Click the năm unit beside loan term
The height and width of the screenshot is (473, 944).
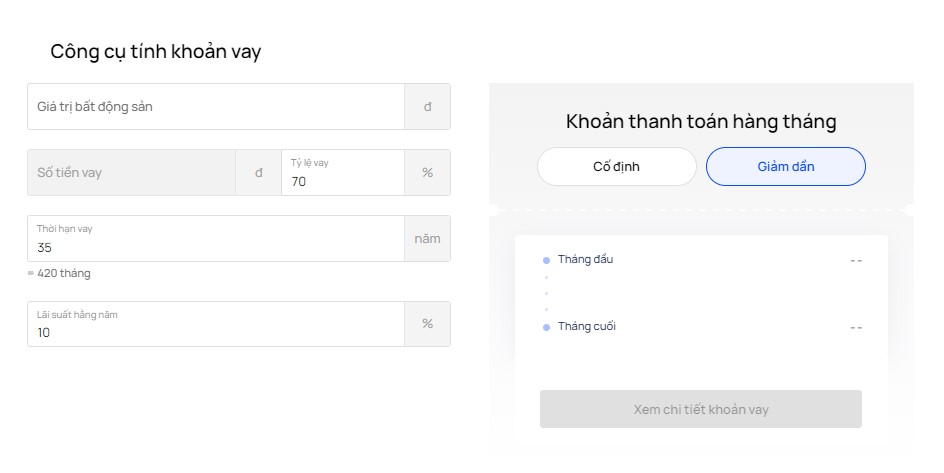(427, 239)
